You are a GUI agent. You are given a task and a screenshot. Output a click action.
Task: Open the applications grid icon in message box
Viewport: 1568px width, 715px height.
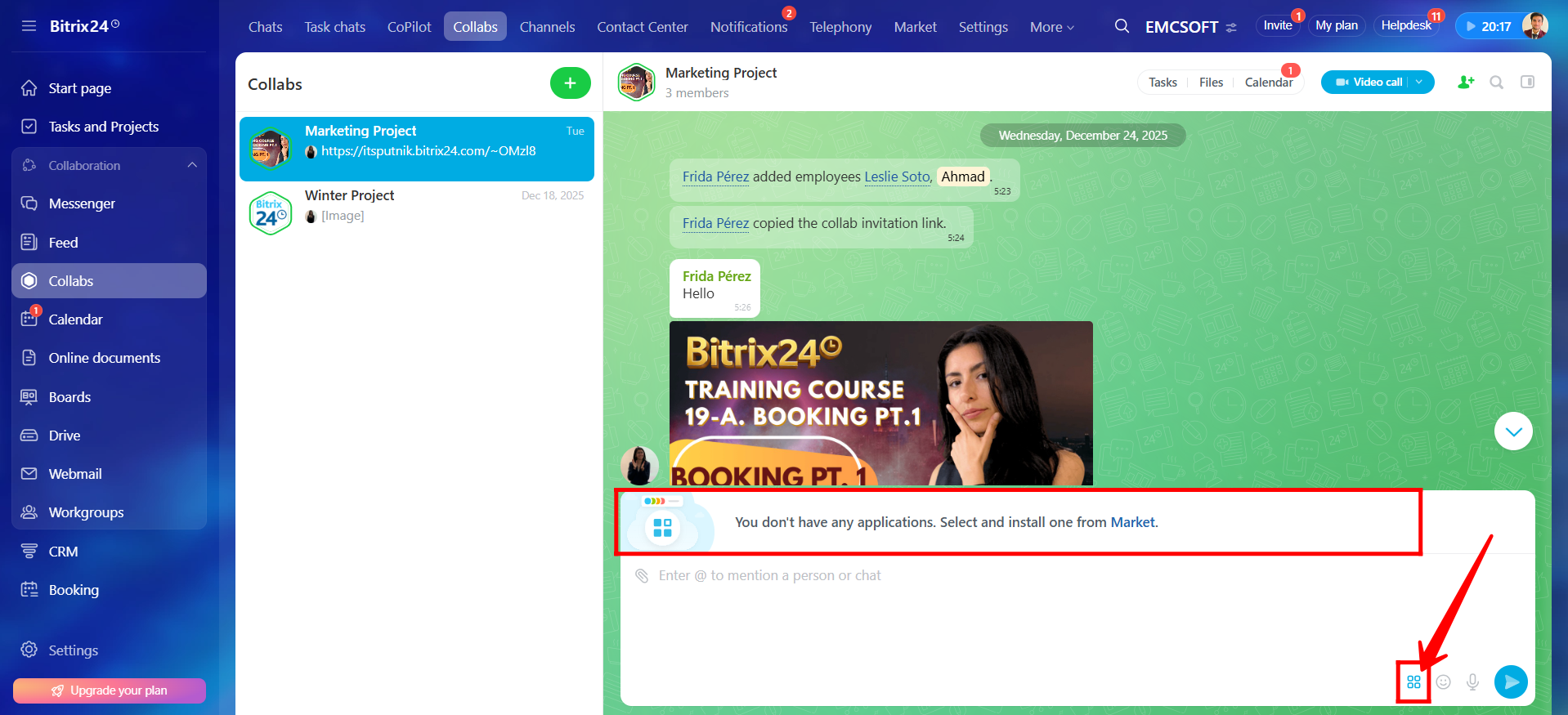1413,682
